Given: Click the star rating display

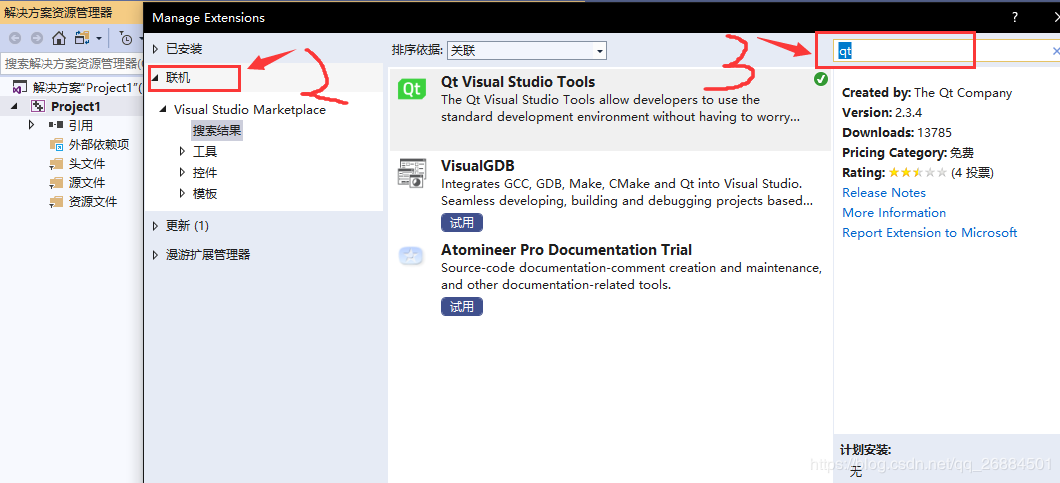Looking at the screenshot, I should tap(917, 172).
